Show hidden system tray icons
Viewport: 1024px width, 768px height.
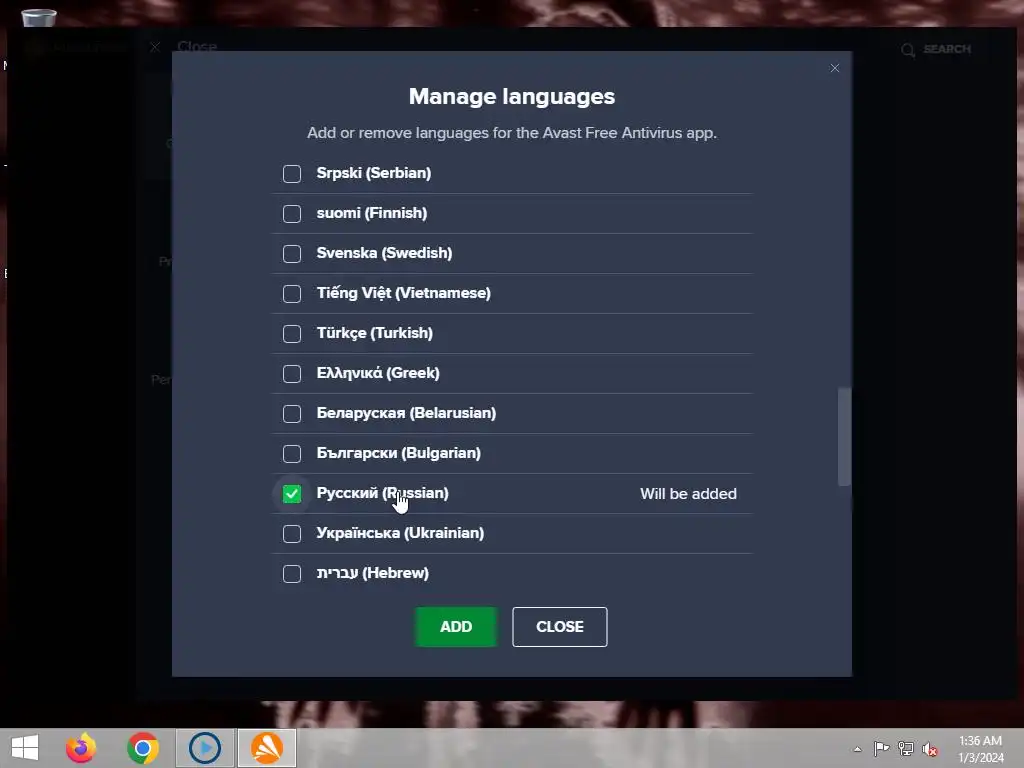point(857,749)
